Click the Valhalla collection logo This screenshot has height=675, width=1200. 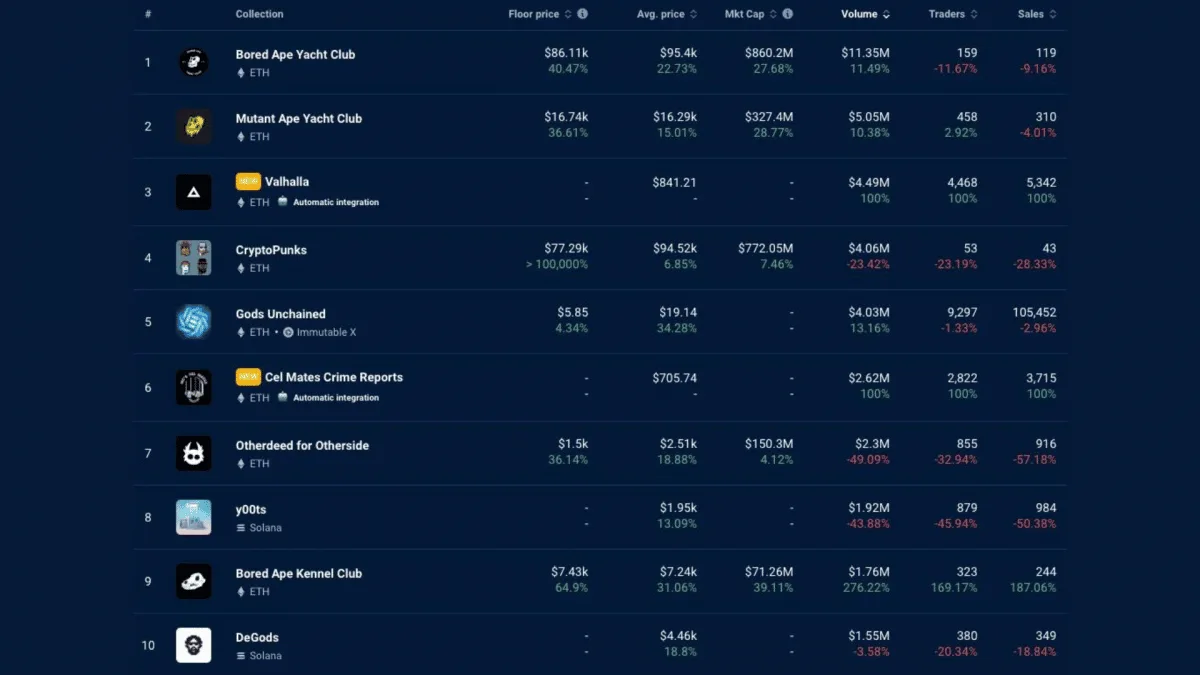[x=194, y=192]
